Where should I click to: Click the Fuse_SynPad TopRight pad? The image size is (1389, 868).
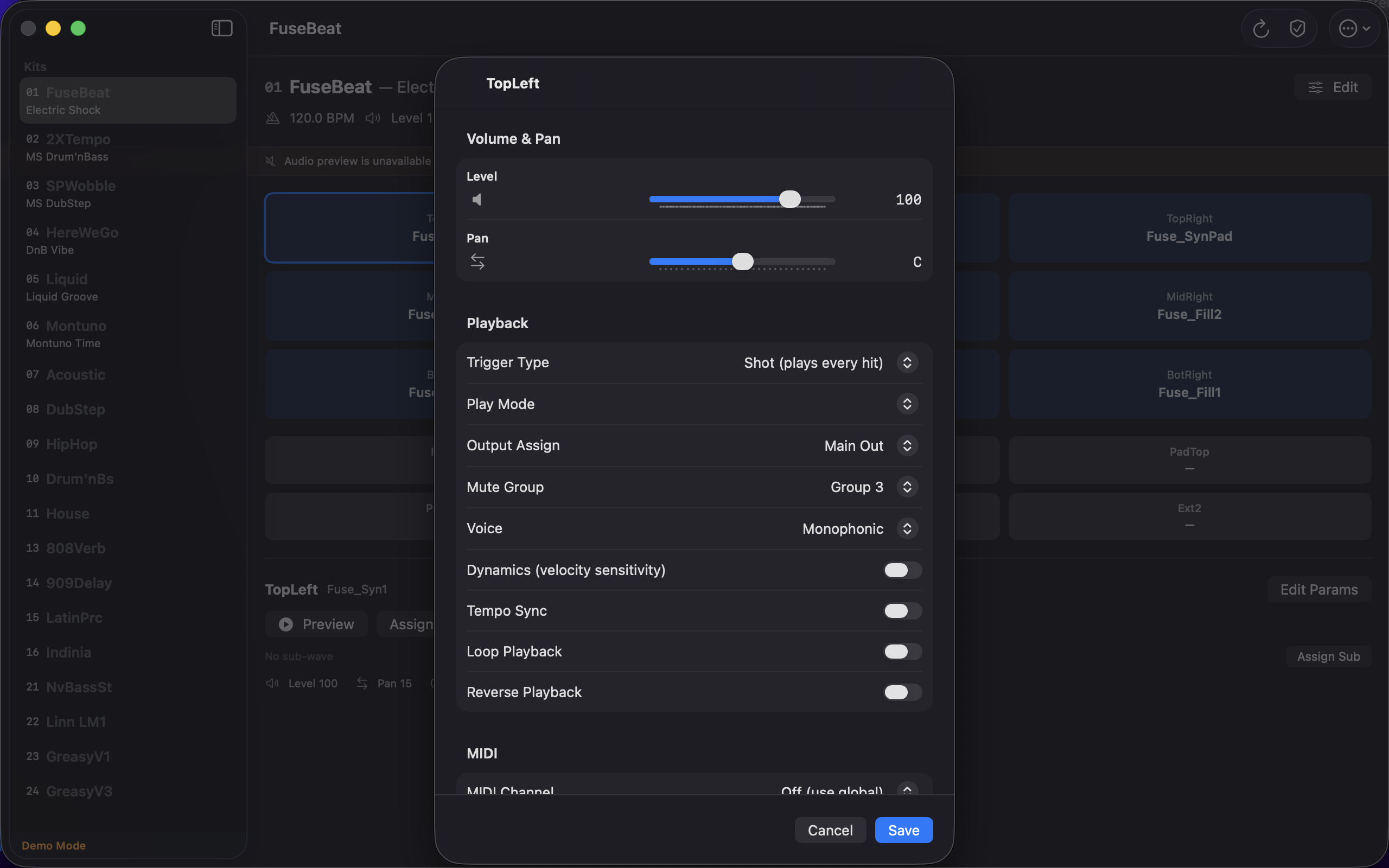[1188, 228]
